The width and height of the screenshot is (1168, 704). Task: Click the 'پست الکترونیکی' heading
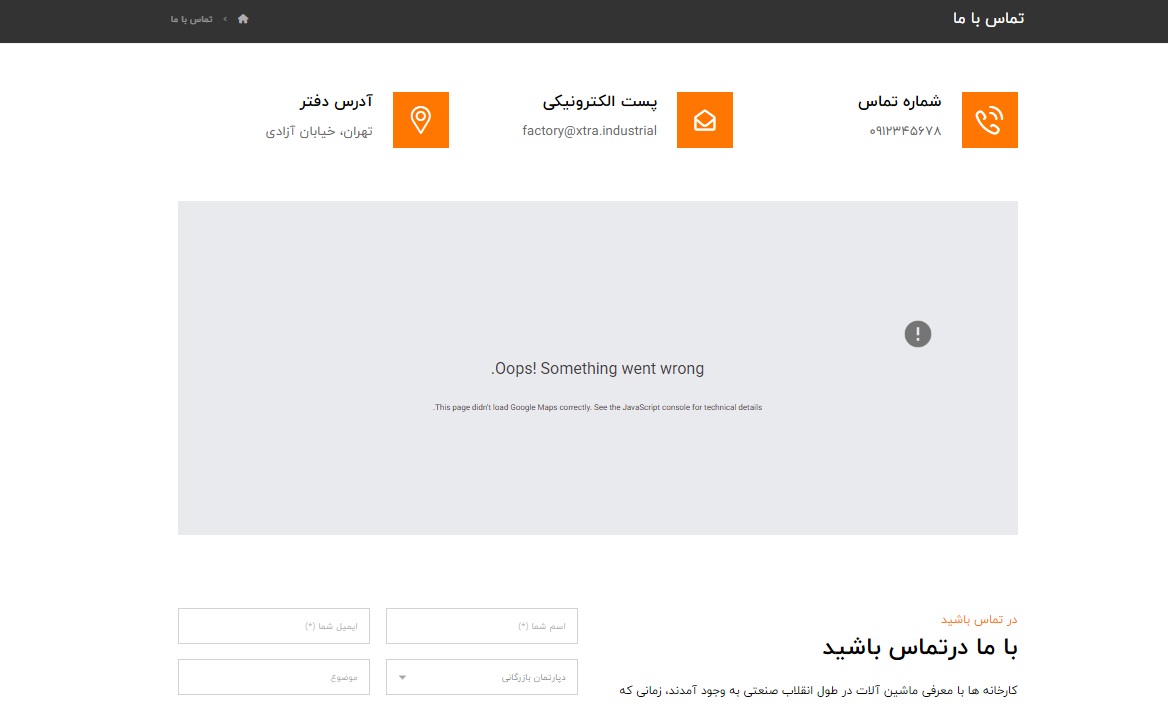600,101
